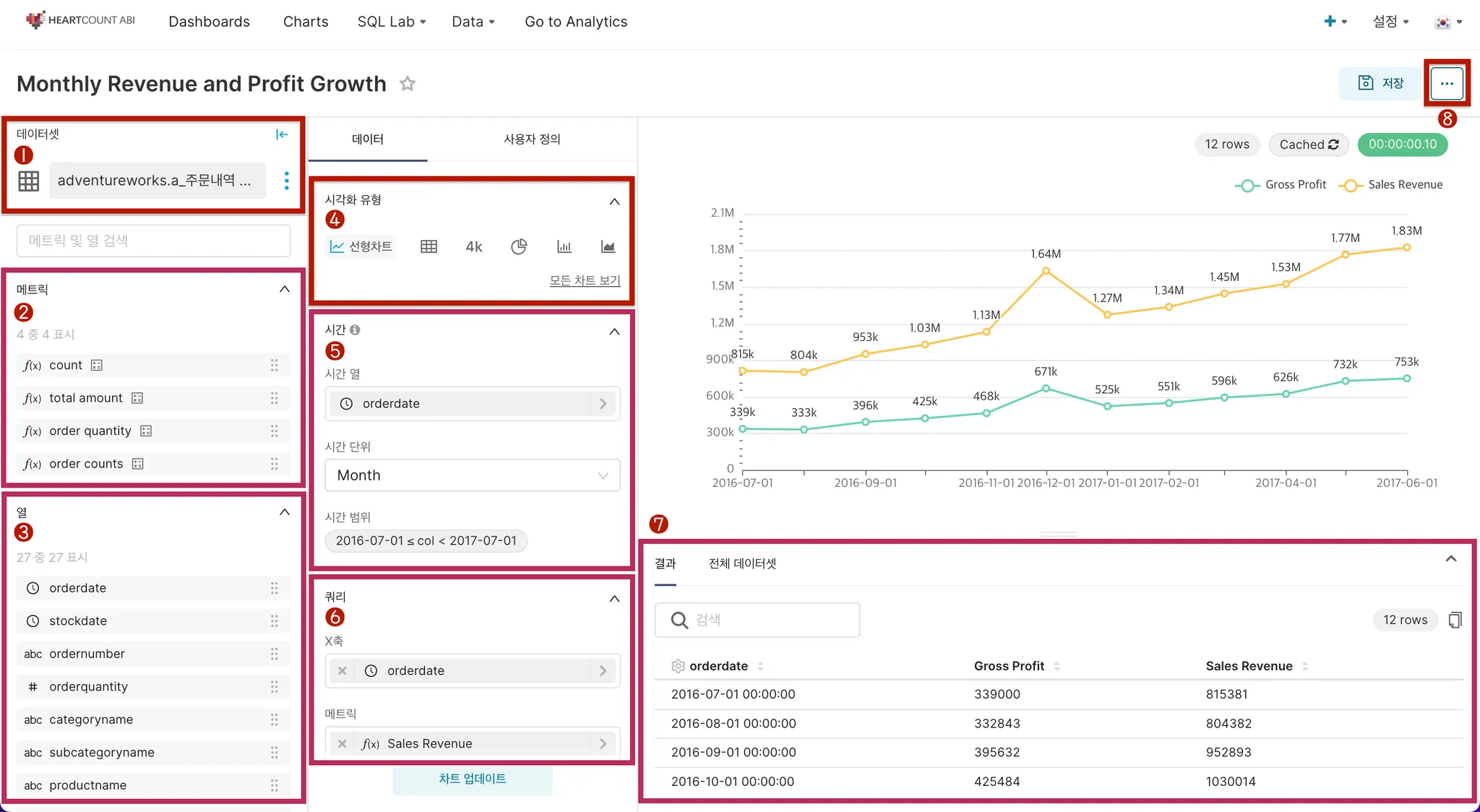Image resolution: width=1480 pixels, height=812 pixels.
Task: Click the 저장 save button
Action: [1380, 83]
